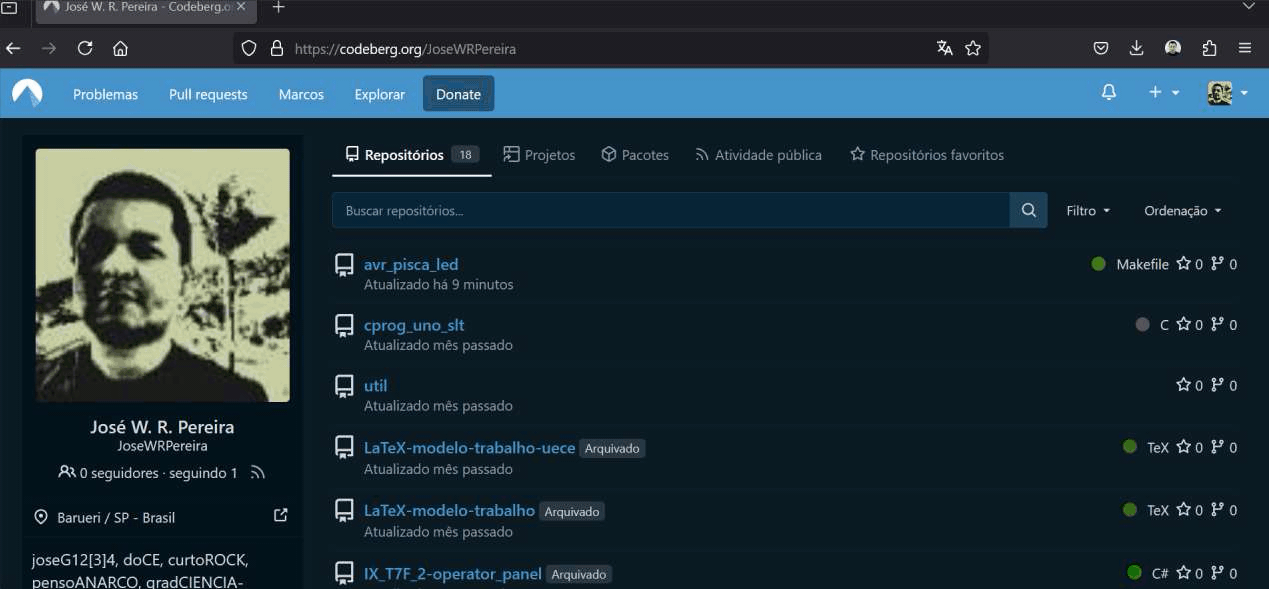This screenshot has height=589, width=1269.
Task: Click the Codeberg logo in the navigation bar
Action: point(25,93)
